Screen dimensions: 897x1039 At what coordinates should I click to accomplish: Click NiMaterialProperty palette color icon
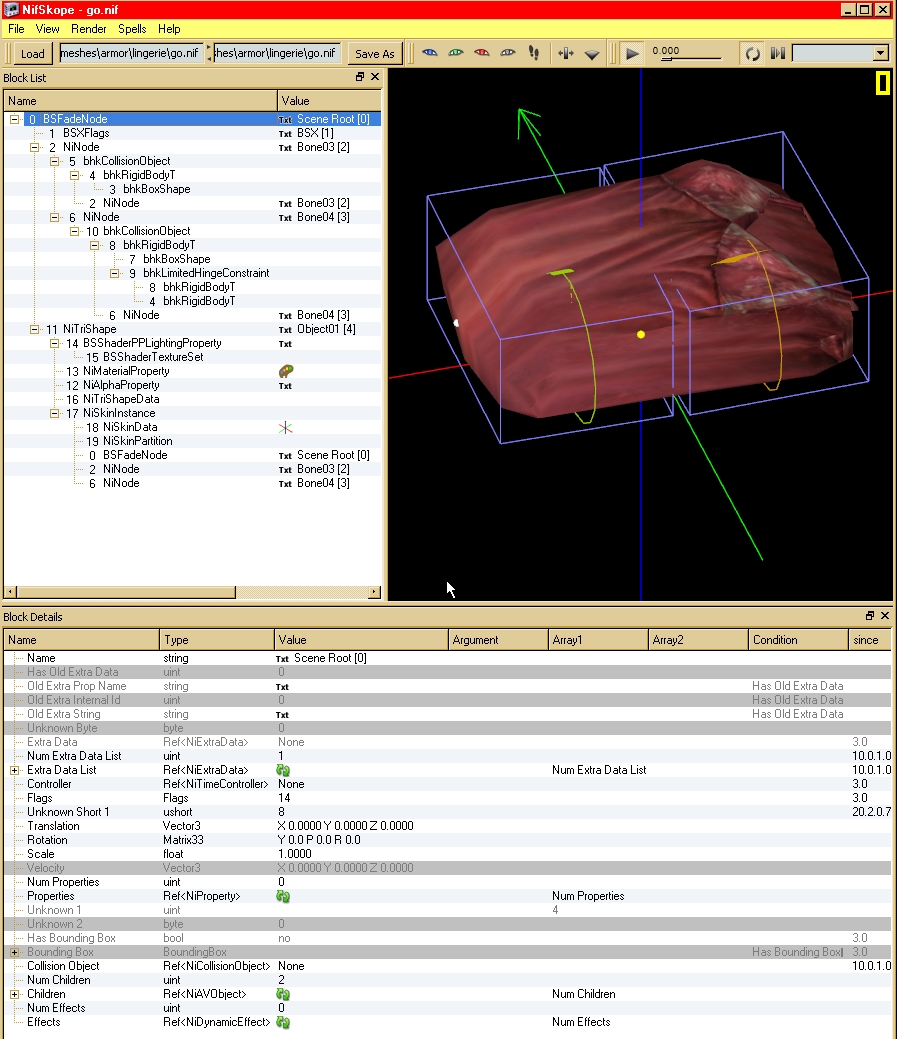286,371
